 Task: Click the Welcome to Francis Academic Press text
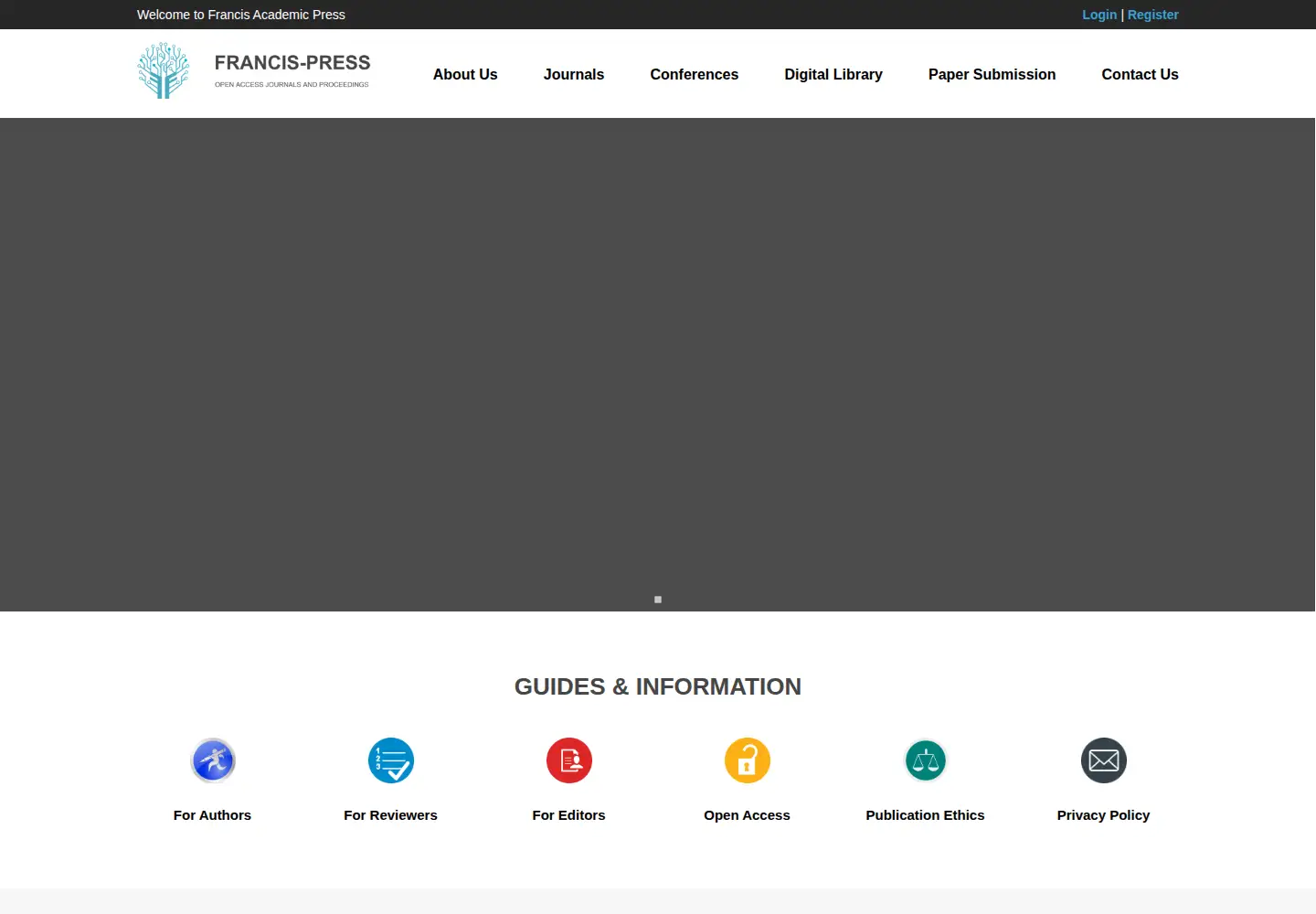pos(241,15)
